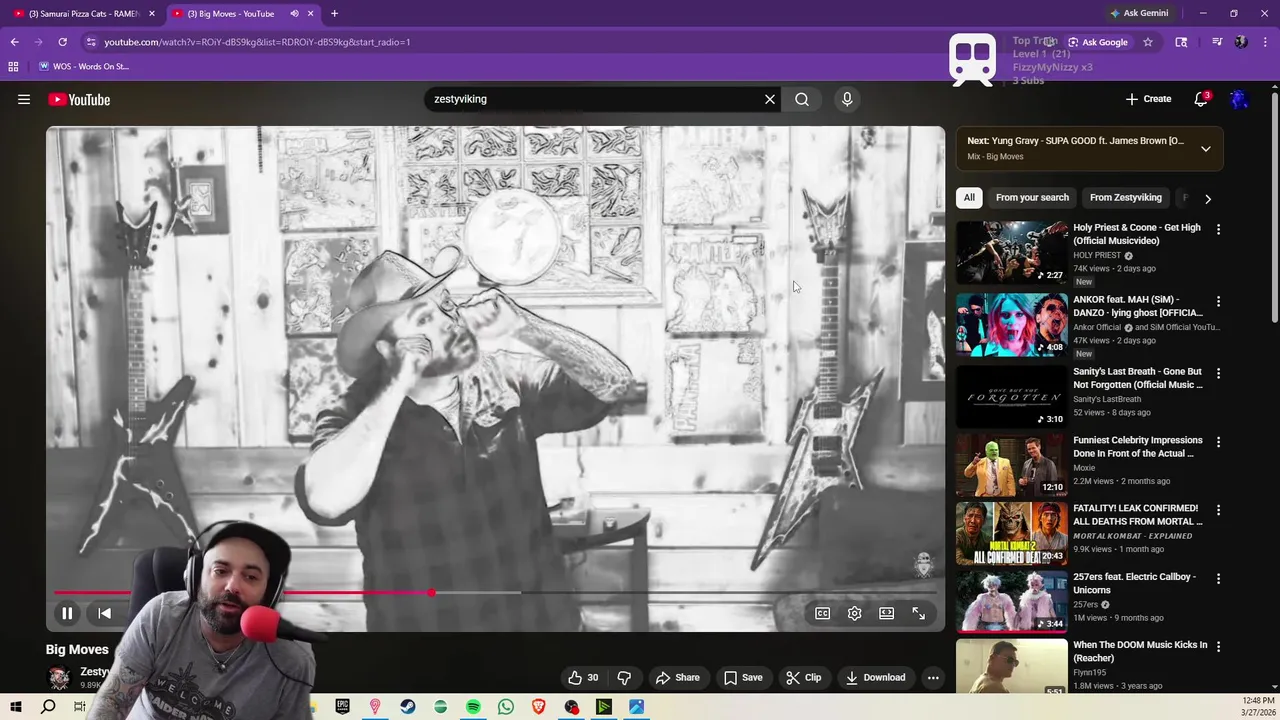The image size is (1280, 720).
Task: Go back in browser history
Action: pos(14,42)
